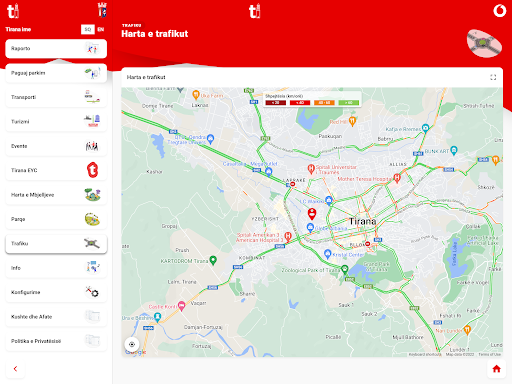Switch language to EN
This screenshot has width=512, height=384.
click(x=101, y=29)
